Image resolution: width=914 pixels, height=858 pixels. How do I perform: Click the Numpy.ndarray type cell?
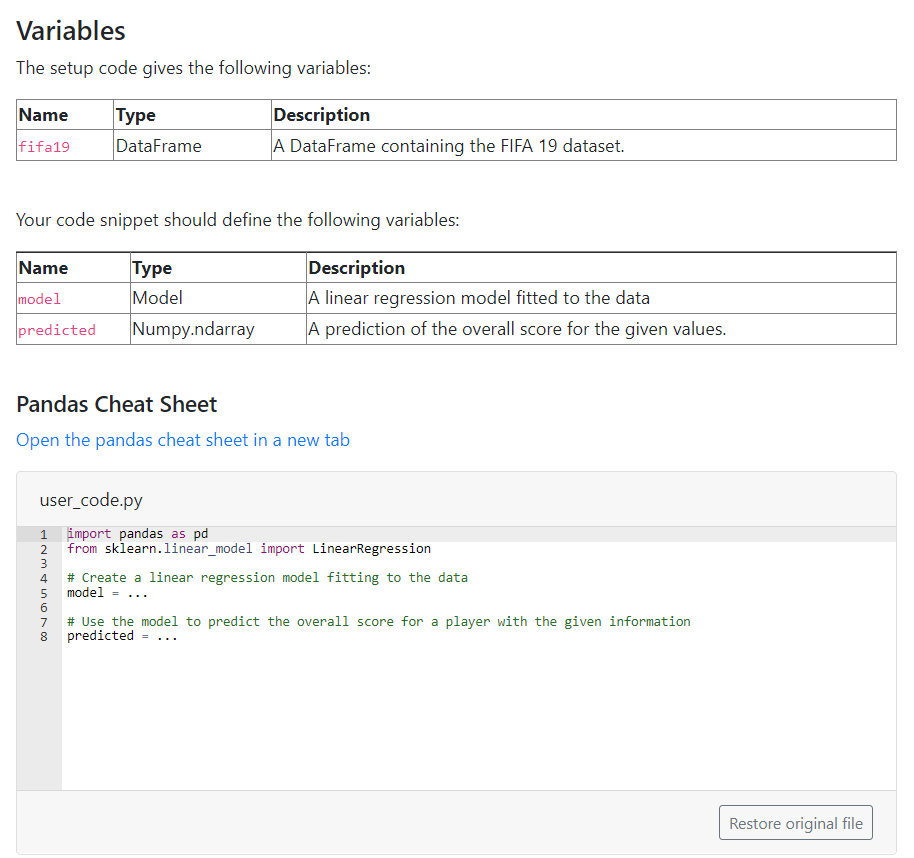[x=218, y=329]
